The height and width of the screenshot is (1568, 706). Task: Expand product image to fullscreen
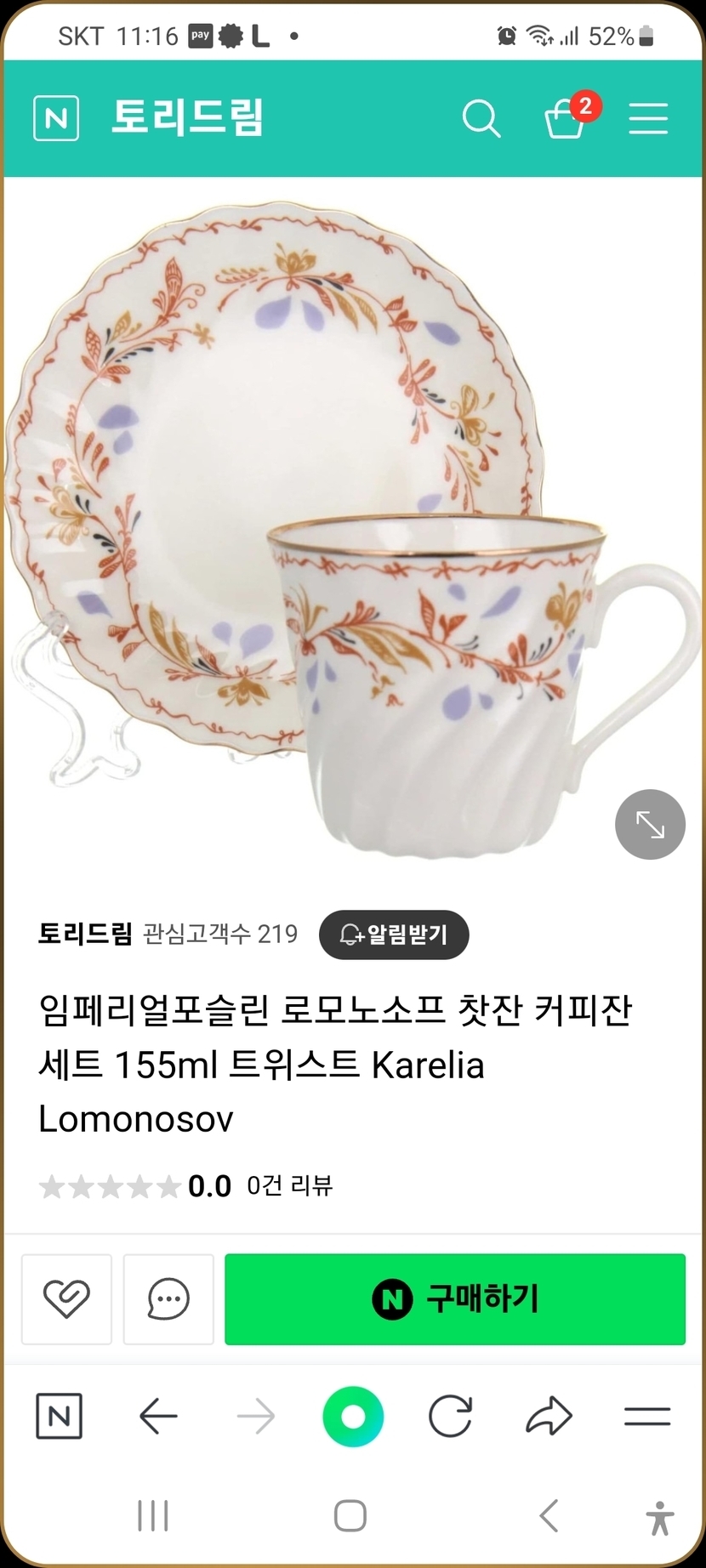click(650, 825)
